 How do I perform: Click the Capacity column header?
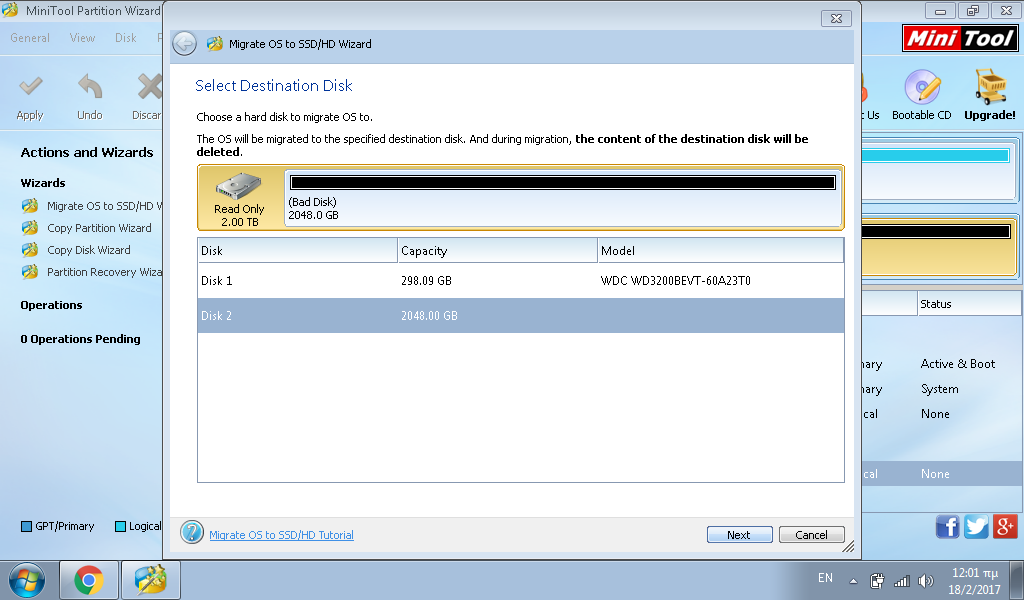[x=497, y=251]
